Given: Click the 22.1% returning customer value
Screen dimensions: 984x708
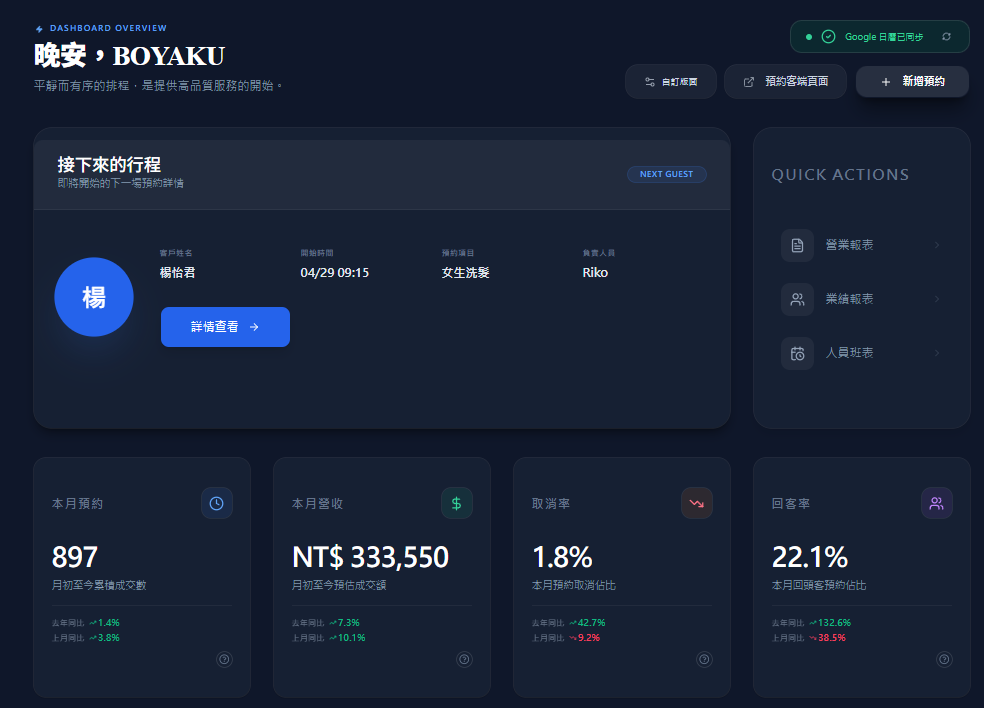Looking at the screenshot, I should (810, 557).
